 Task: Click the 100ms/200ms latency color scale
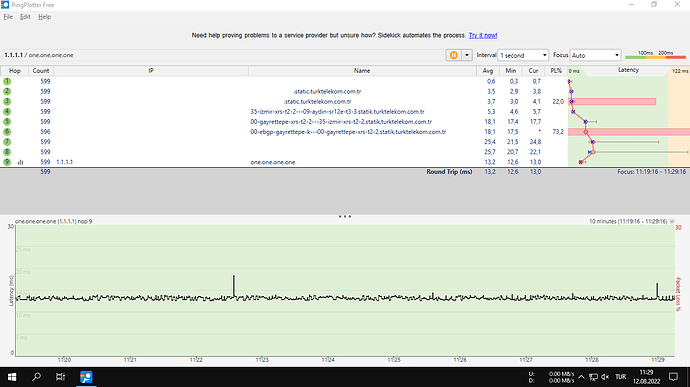pos(655,55)
